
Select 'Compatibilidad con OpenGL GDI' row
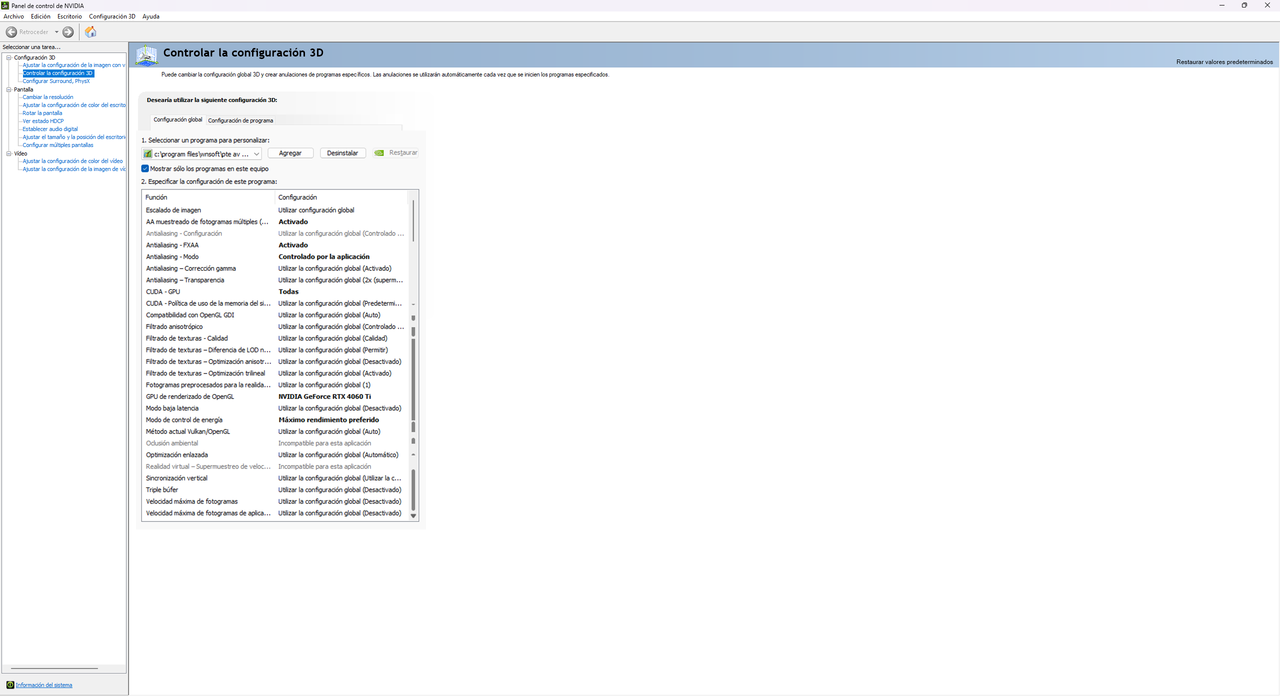coord(275,315)
